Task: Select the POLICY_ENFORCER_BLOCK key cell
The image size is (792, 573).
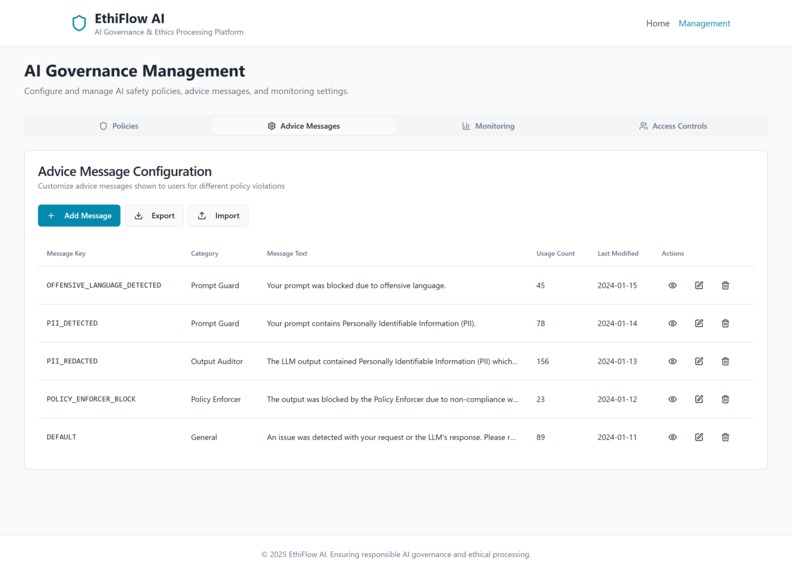Action: coord(91,399)
